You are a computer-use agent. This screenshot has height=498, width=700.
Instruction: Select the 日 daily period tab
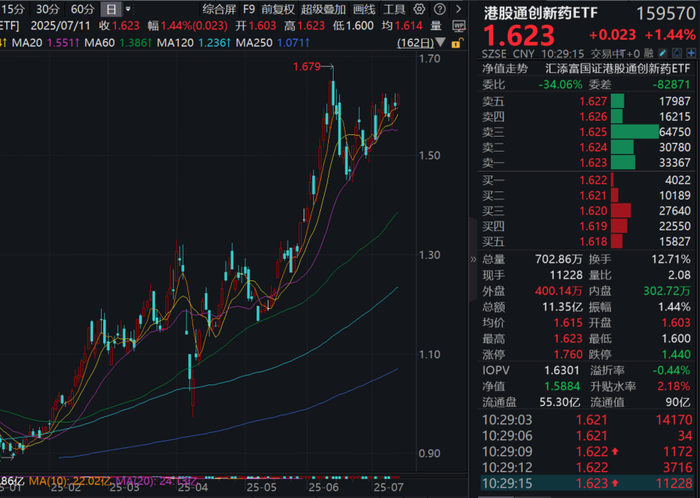111,9
